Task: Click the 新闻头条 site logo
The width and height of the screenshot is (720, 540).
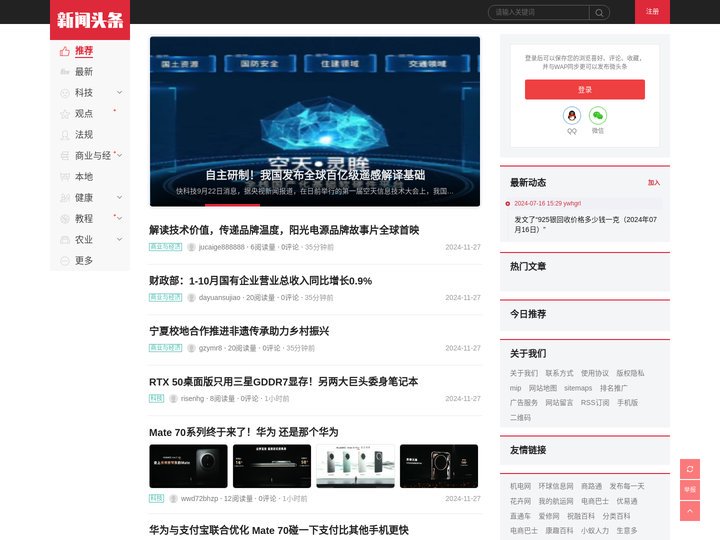Action: tap(90, 20)
